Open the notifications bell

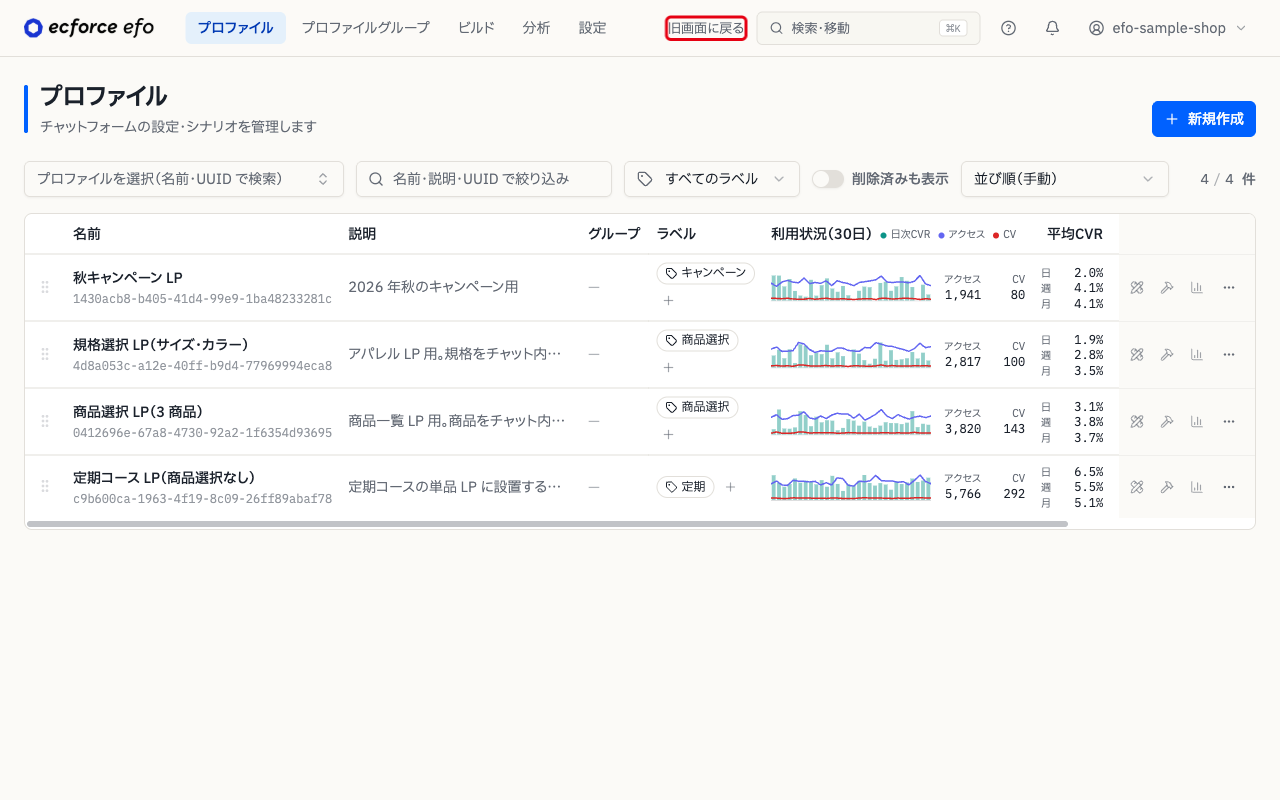pos(1052,28)
